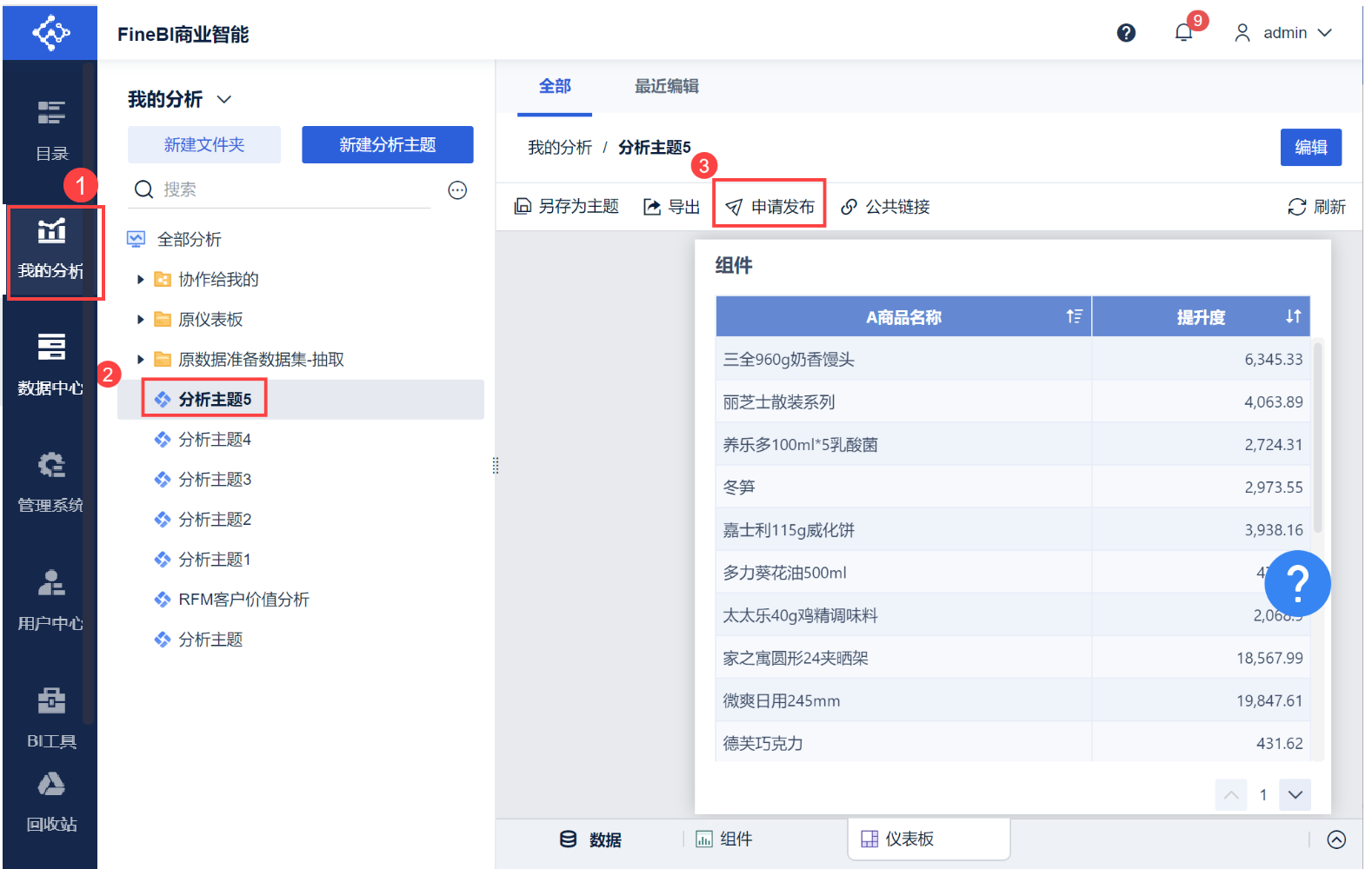1372x869 pixels.
Task: Click the 嘉士利115g威化饼 cell
Action: point(903,529)
